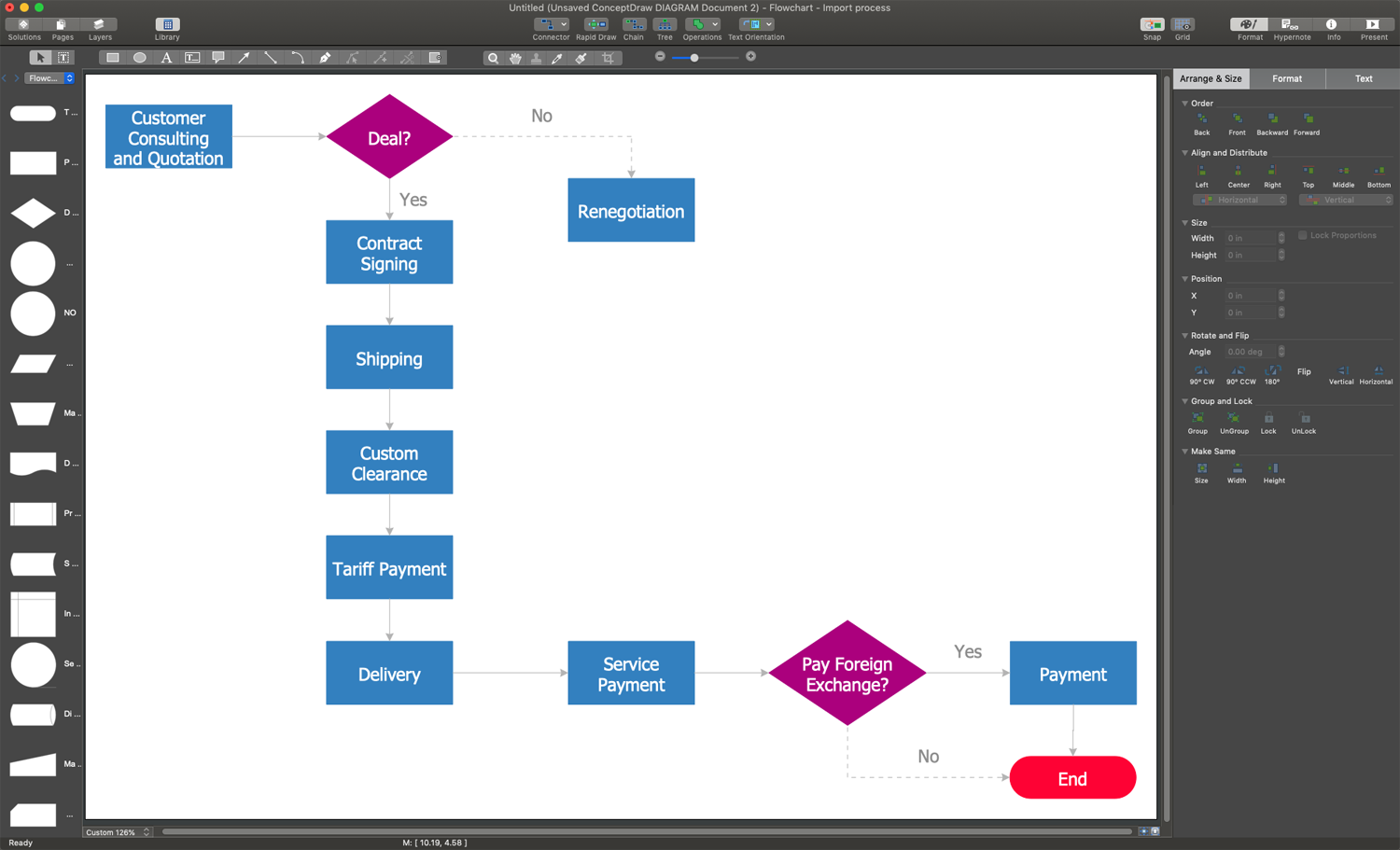Enable Lock Proportions for sizing
This screenshot has height=850, width=1400.
pos(1302,234)
